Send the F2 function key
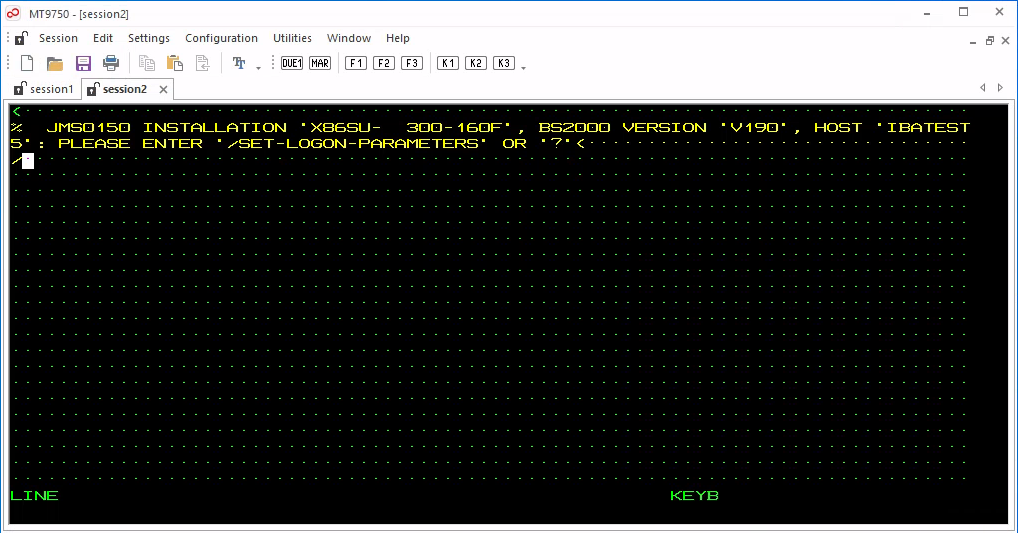 pos(384,63)
